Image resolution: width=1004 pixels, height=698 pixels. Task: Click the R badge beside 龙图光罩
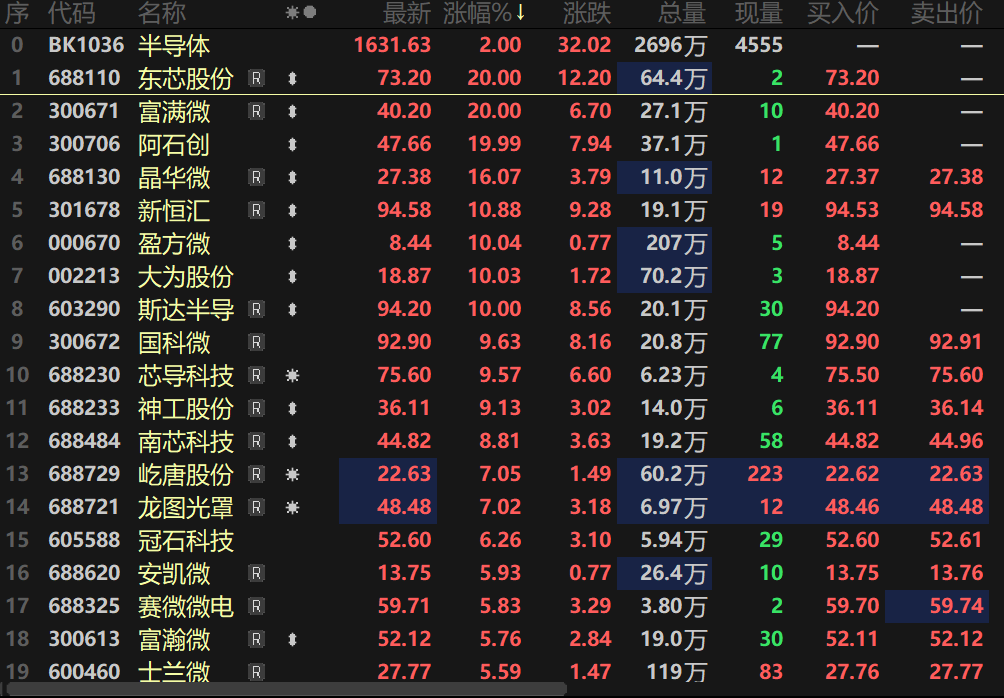pos(256,507)
